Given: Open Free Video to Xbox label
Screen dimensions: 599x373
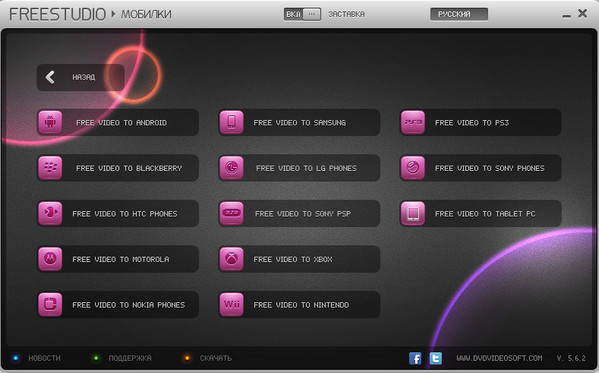Looking at the screenshot, I should click(293, 259).
